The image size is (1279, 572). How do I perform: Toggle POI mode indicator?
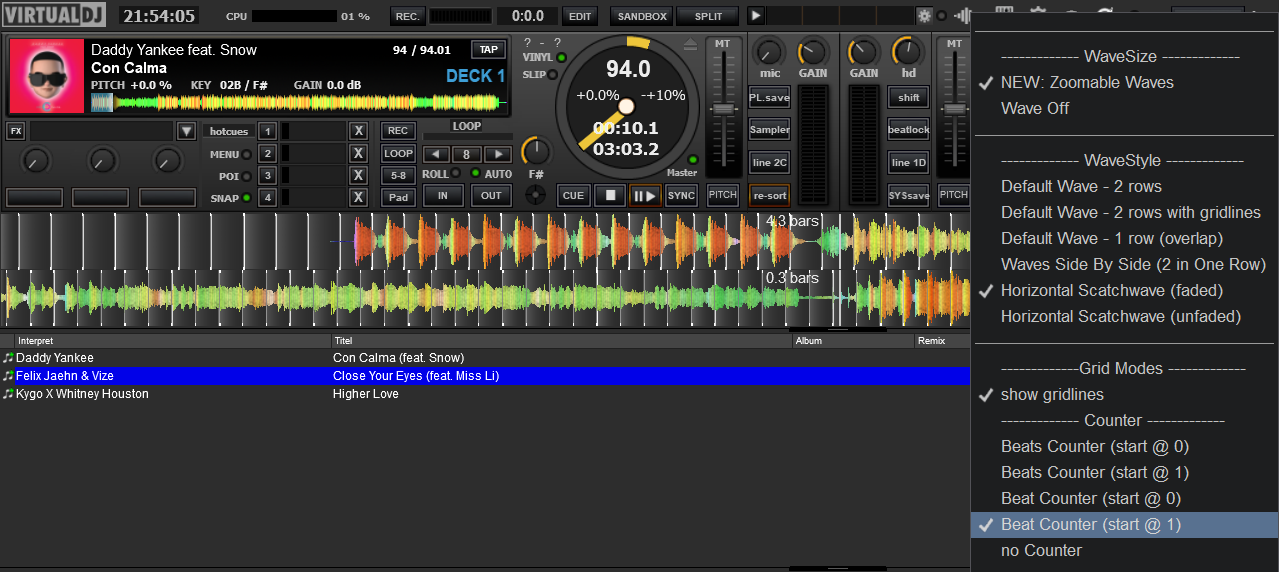coord(246,176)
